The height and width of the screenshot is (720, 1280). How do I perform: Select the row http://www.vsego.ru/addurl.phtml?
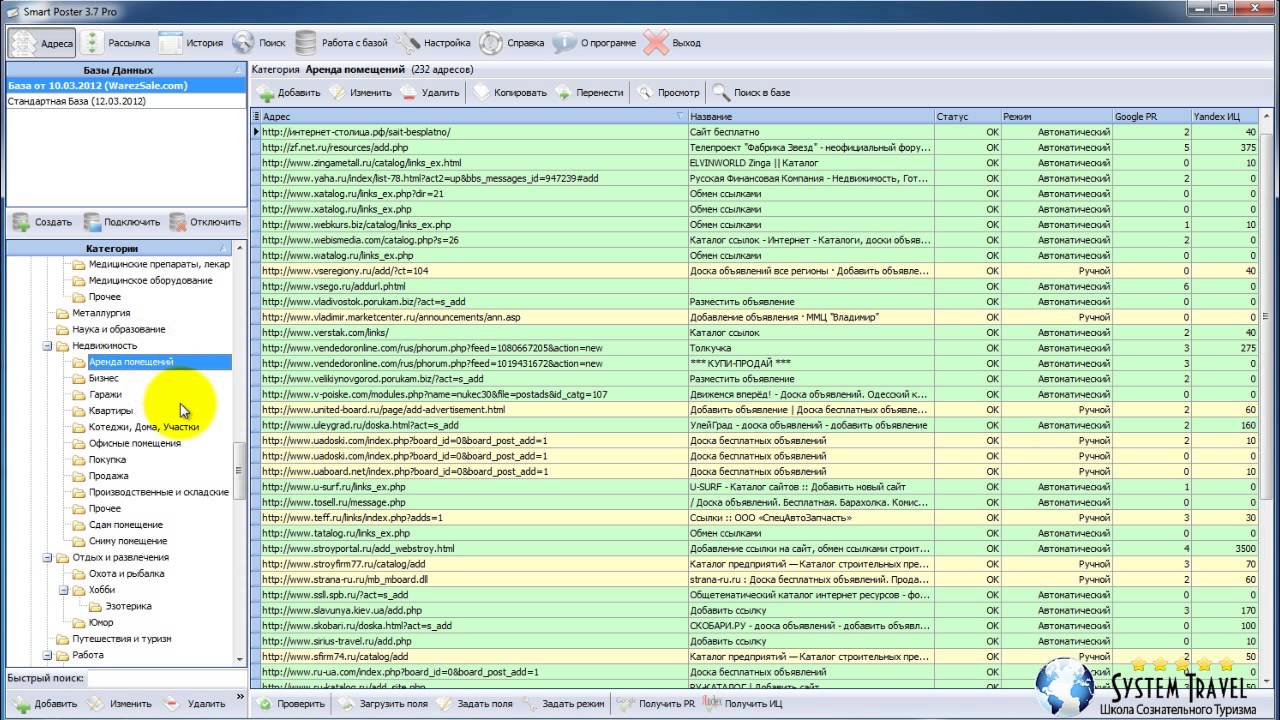(755, 286)
